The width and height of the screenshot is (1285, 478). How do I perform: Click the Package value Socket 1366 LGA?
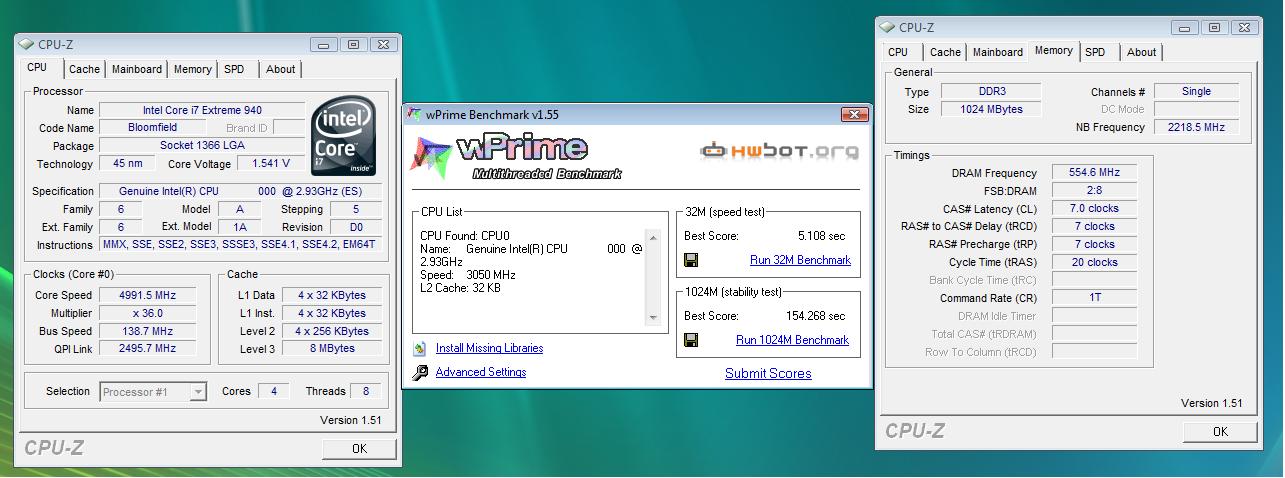point(203,146)
